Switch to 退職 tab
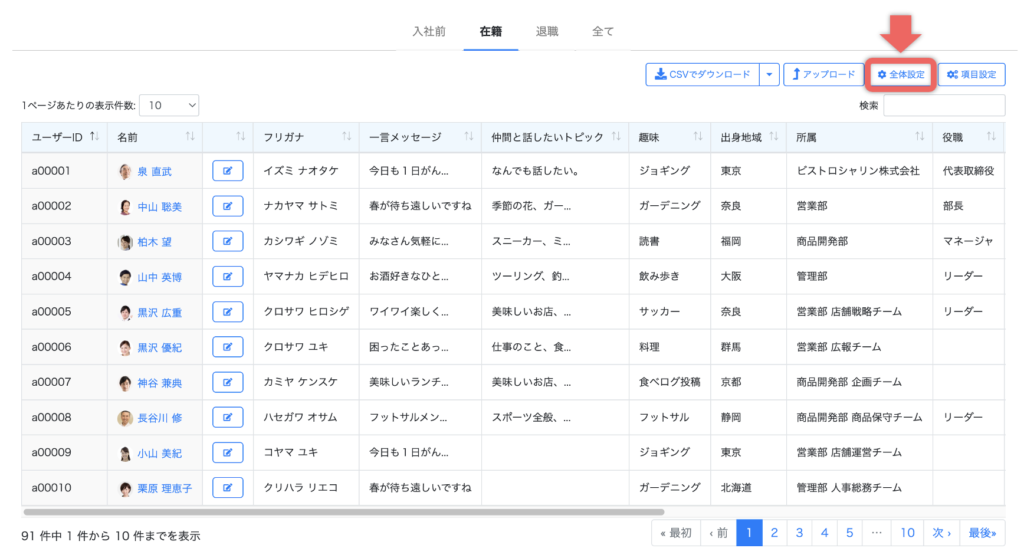The height and width of the screenshot is (558, 1024). click(547, 31)
